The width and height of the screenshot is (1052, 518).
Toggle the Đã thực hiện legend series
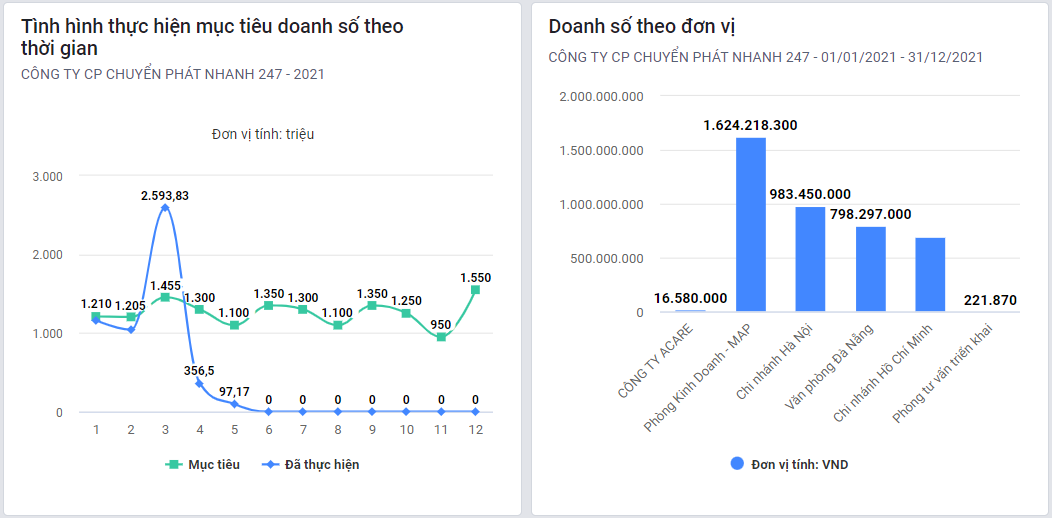click(310, 464)
